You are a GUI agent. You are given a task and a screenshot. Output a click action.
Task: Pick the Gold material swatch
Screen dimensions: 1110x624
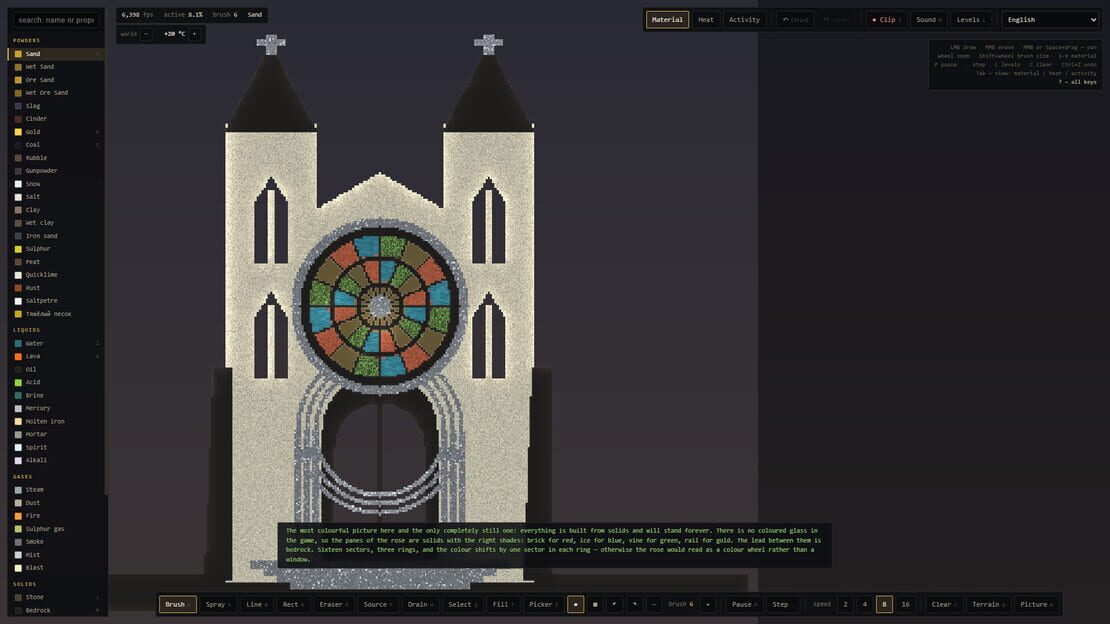click(x=18, y=132)
